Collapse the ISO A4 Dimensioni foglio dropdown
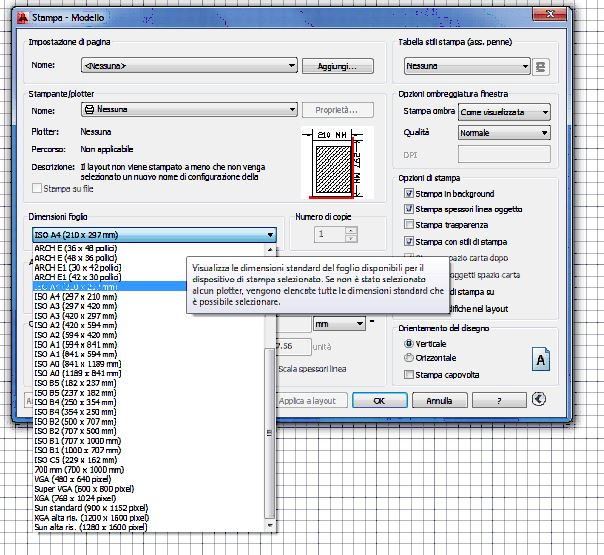 tap(154, 235)
